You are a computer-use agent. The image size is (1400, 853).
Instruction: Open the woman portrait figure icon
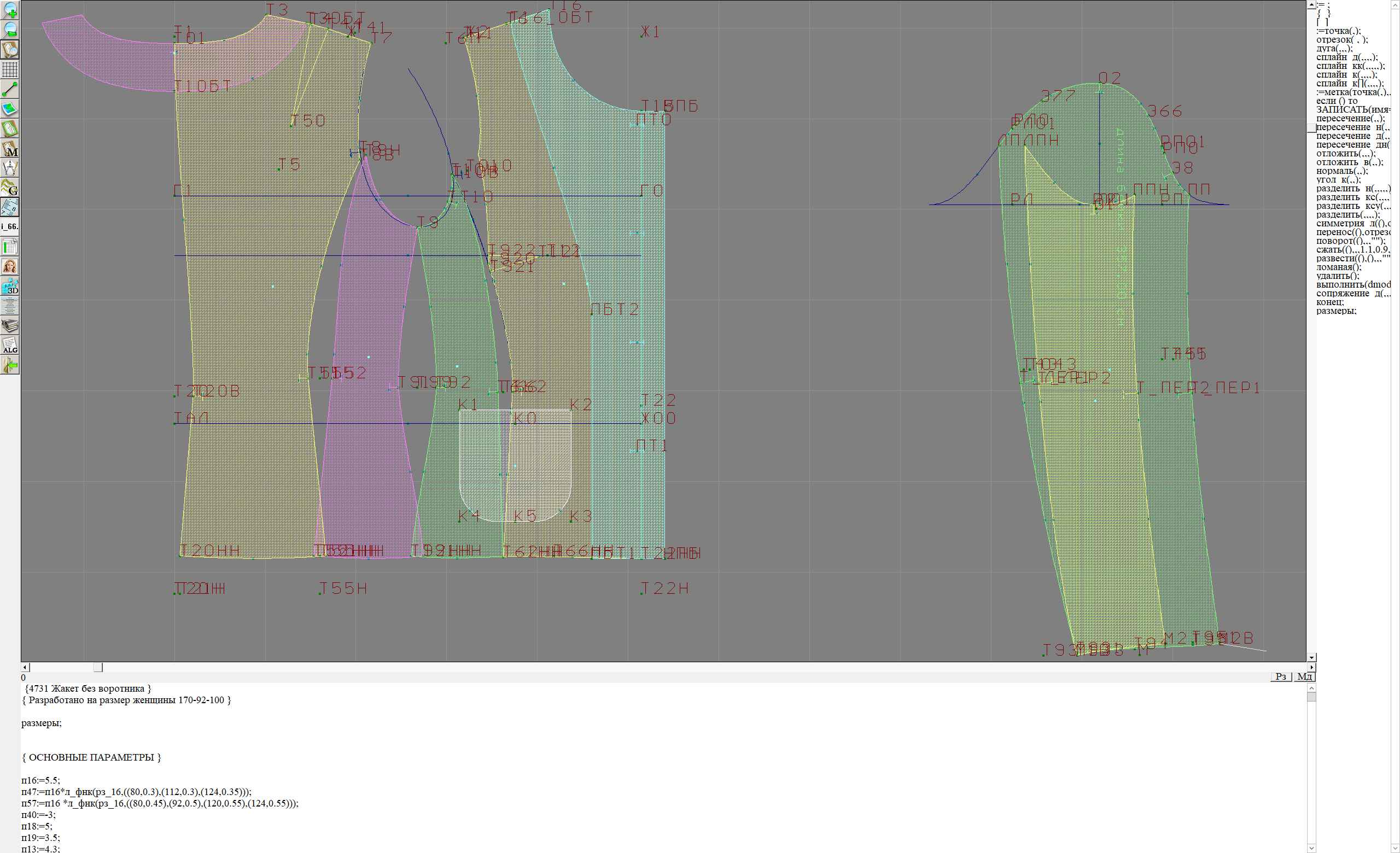10,266
